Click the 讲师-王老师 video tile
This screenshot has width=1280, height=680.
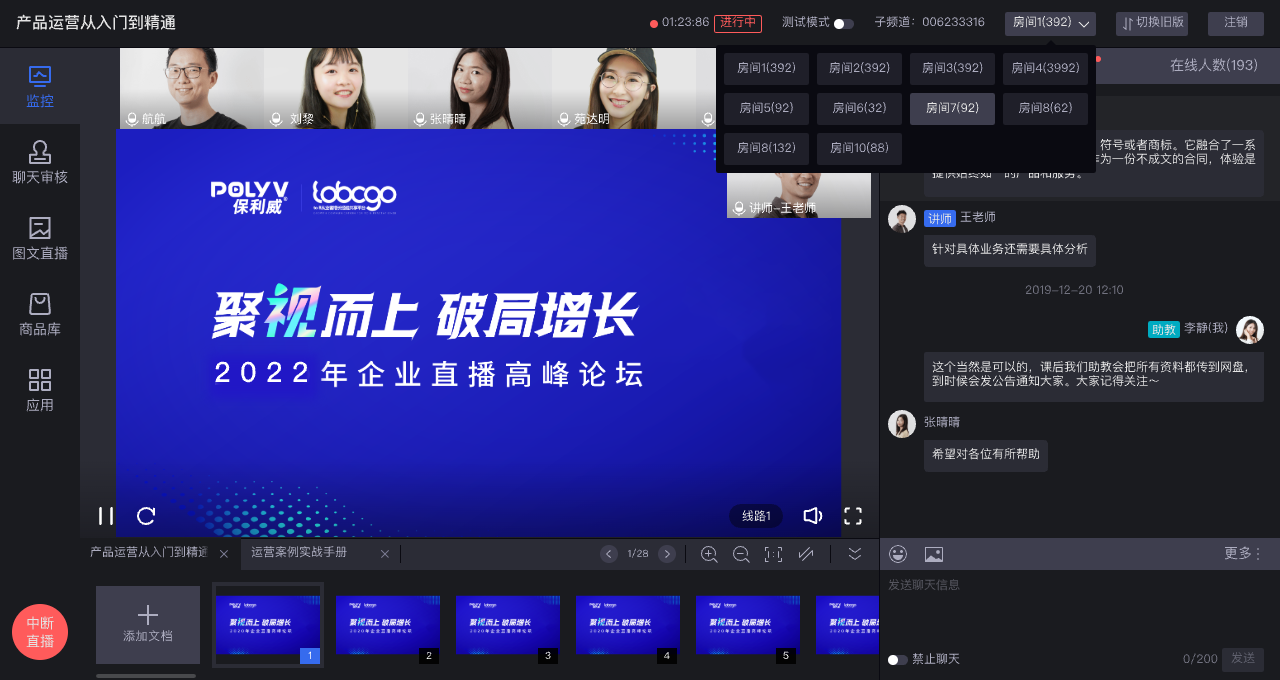pos(799,195)
